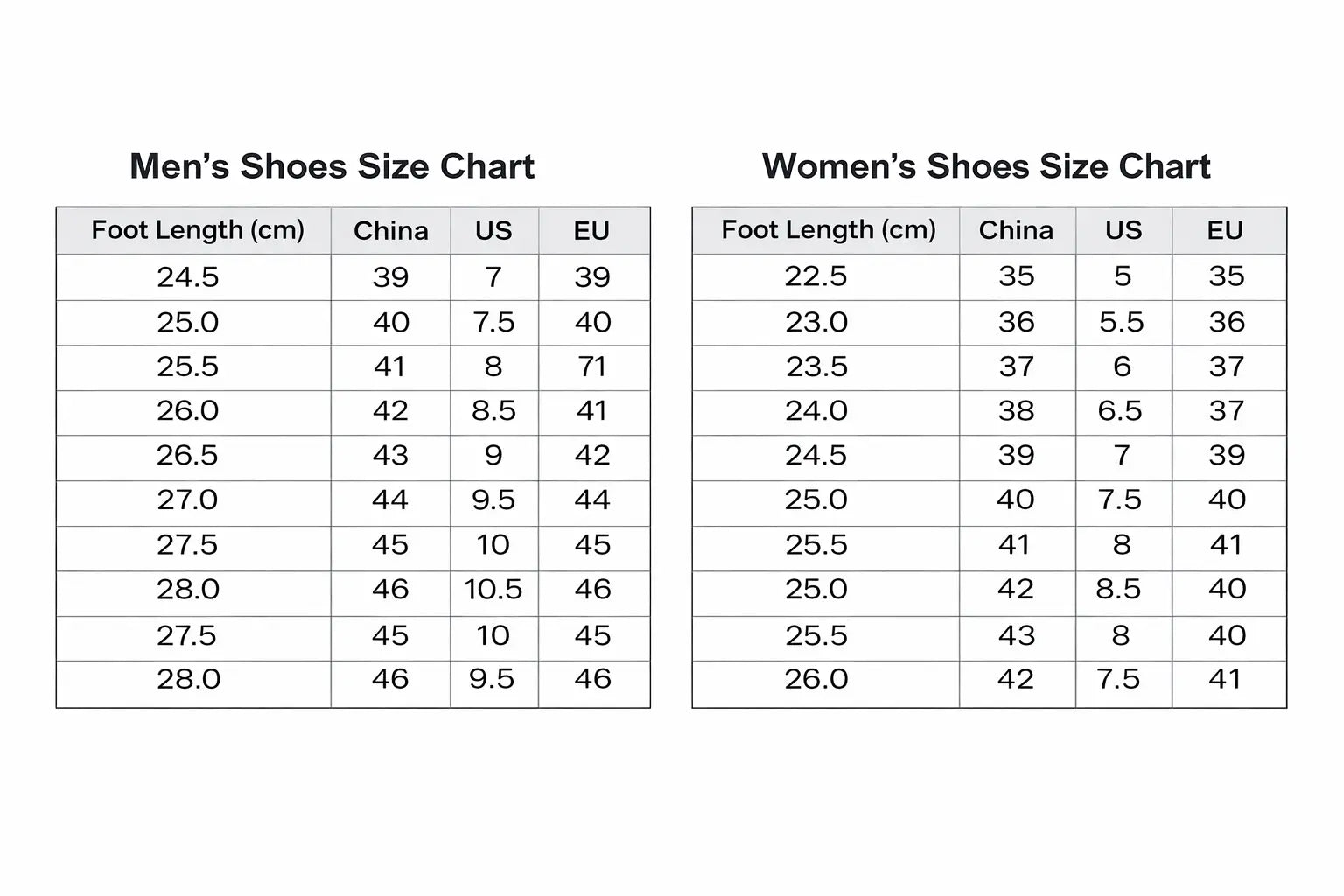Click the US 5.5 cell in women's chart
Viewport: 1344px width, 896px height.
click(1122, 322)
